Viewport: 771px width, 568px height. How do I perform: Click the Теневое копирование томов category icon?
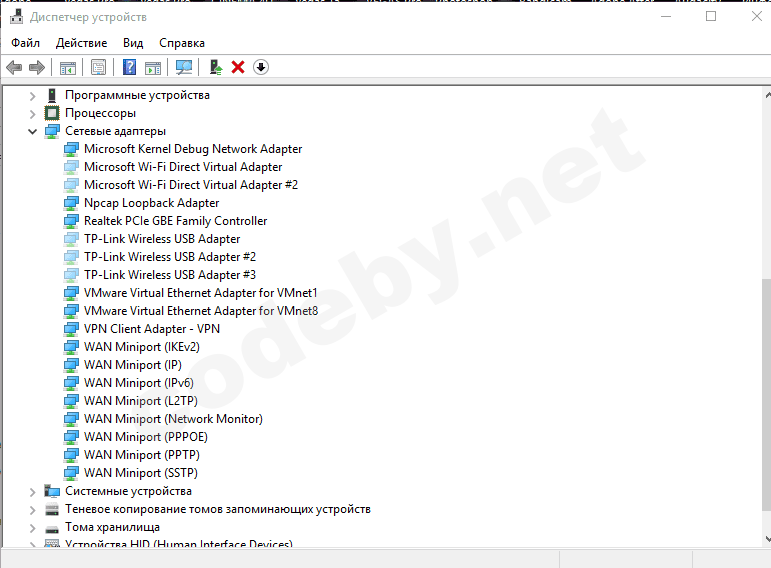[52, 509]
